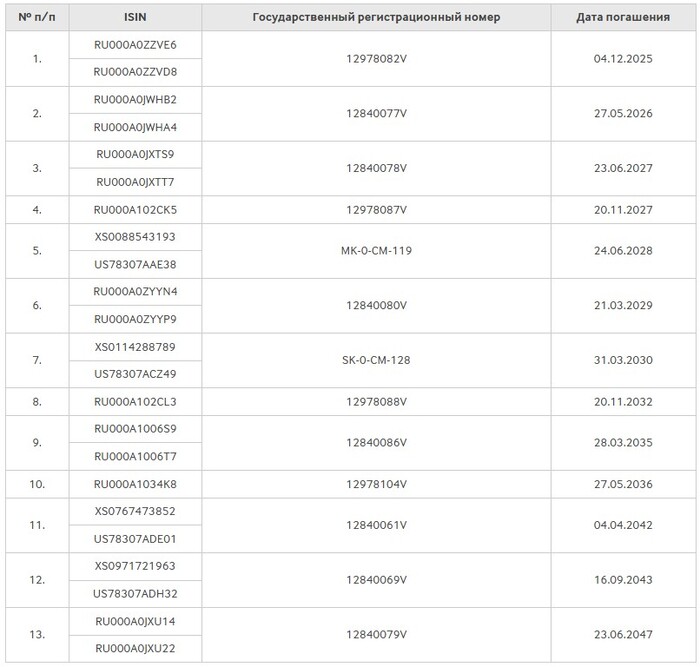Click registration number SK-0-CM-128
This screenshot has width=700, height=667.
coord(376,360)
